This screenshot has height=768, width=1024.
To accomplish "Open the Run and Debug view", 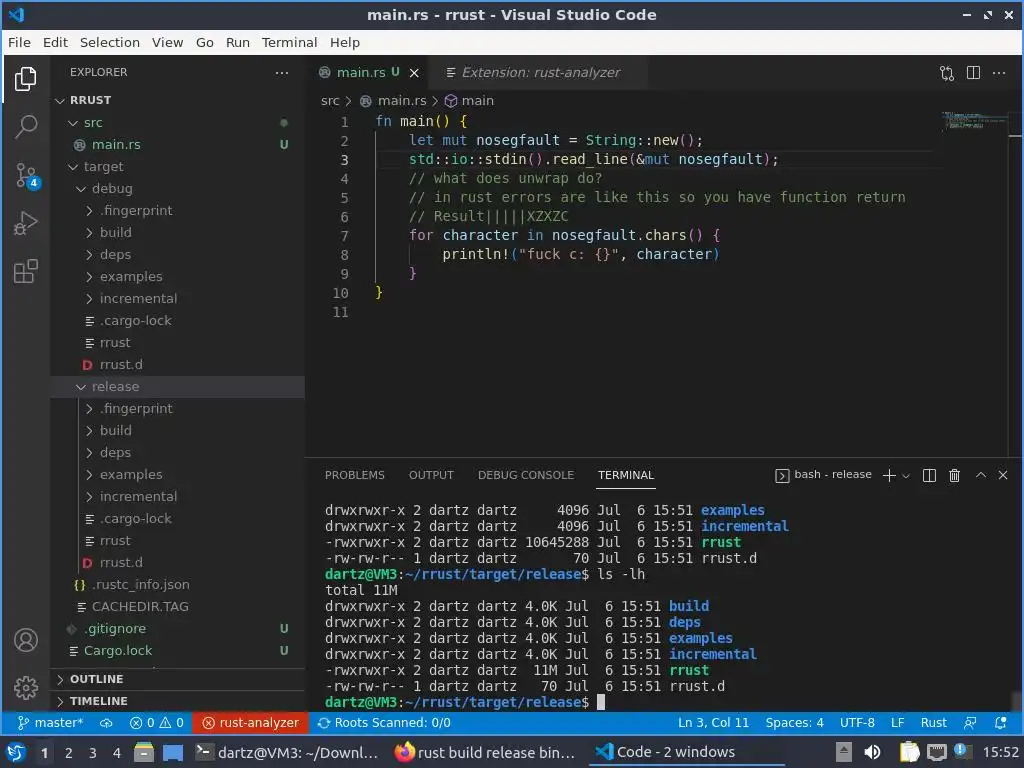I will click(25, 223).
